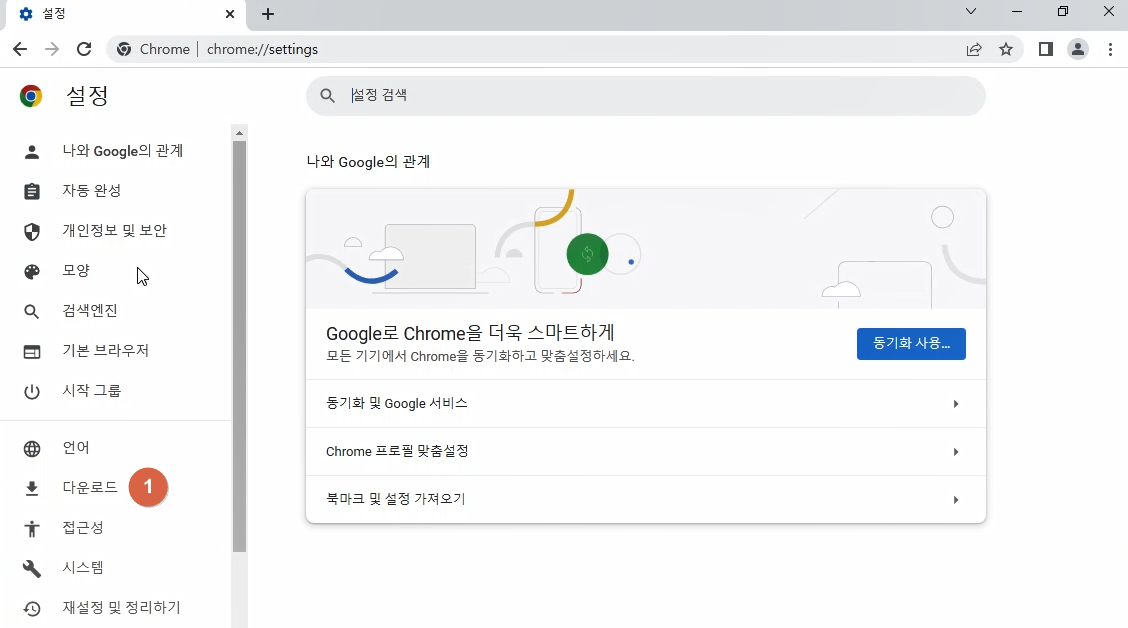Click the palette icon for 모양
The width and height of the screenshot is (1128, 628).
pyautogui.click(x=32, y=271)
